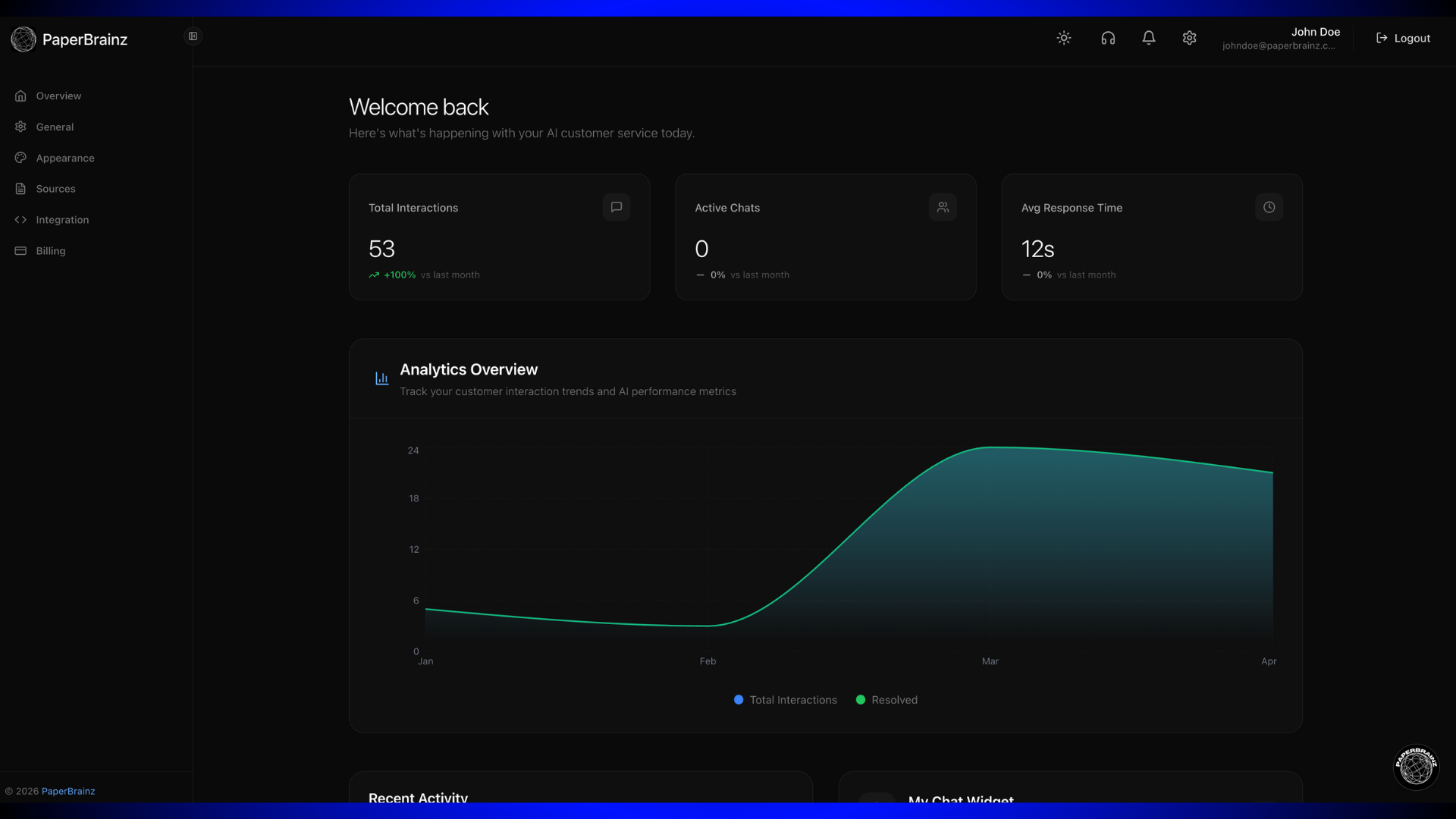
Task: Click the Logout button
Action: 1402,37
